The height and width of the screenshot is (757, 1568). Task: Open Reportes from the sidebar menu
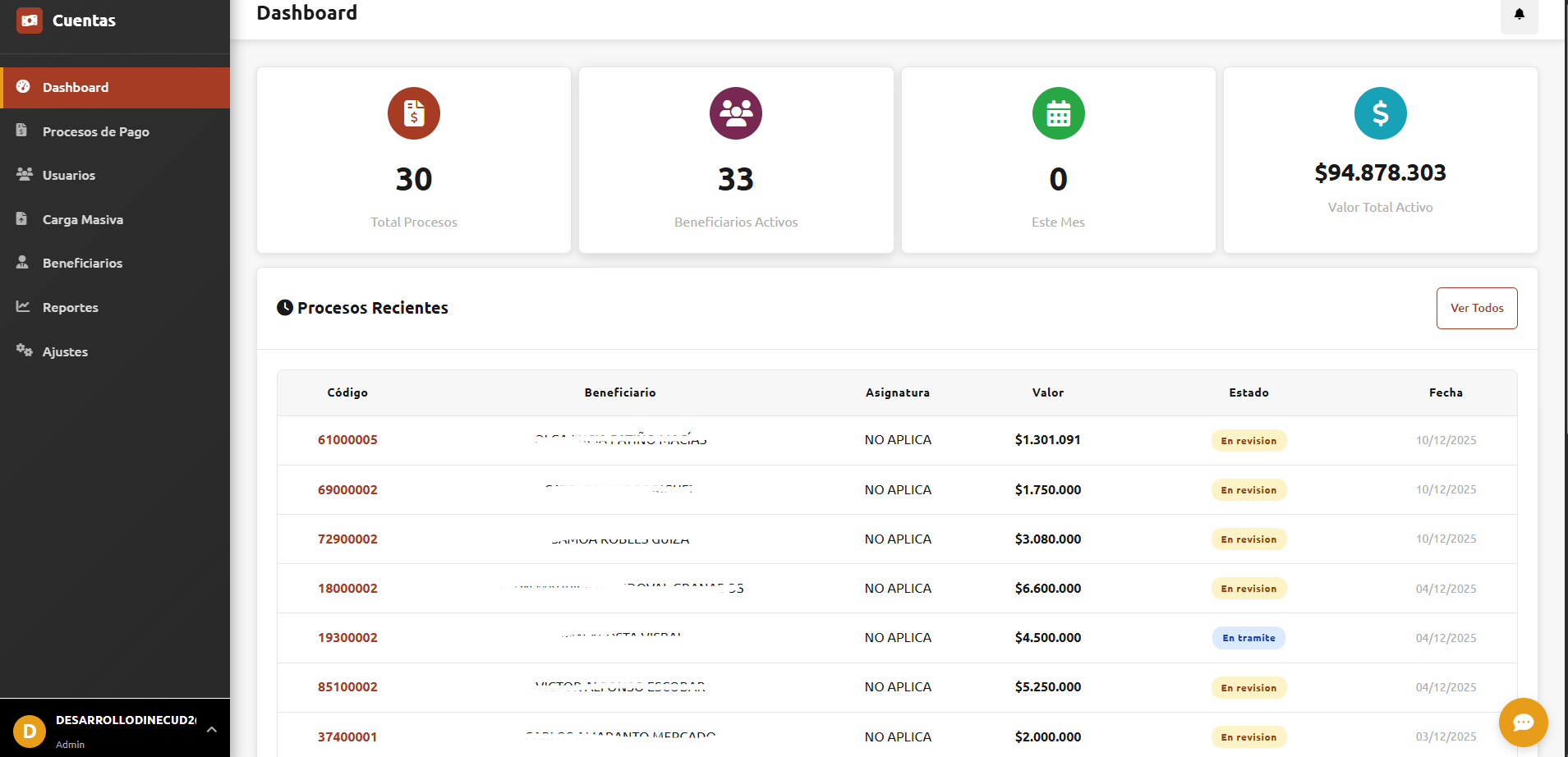(70, 306)
